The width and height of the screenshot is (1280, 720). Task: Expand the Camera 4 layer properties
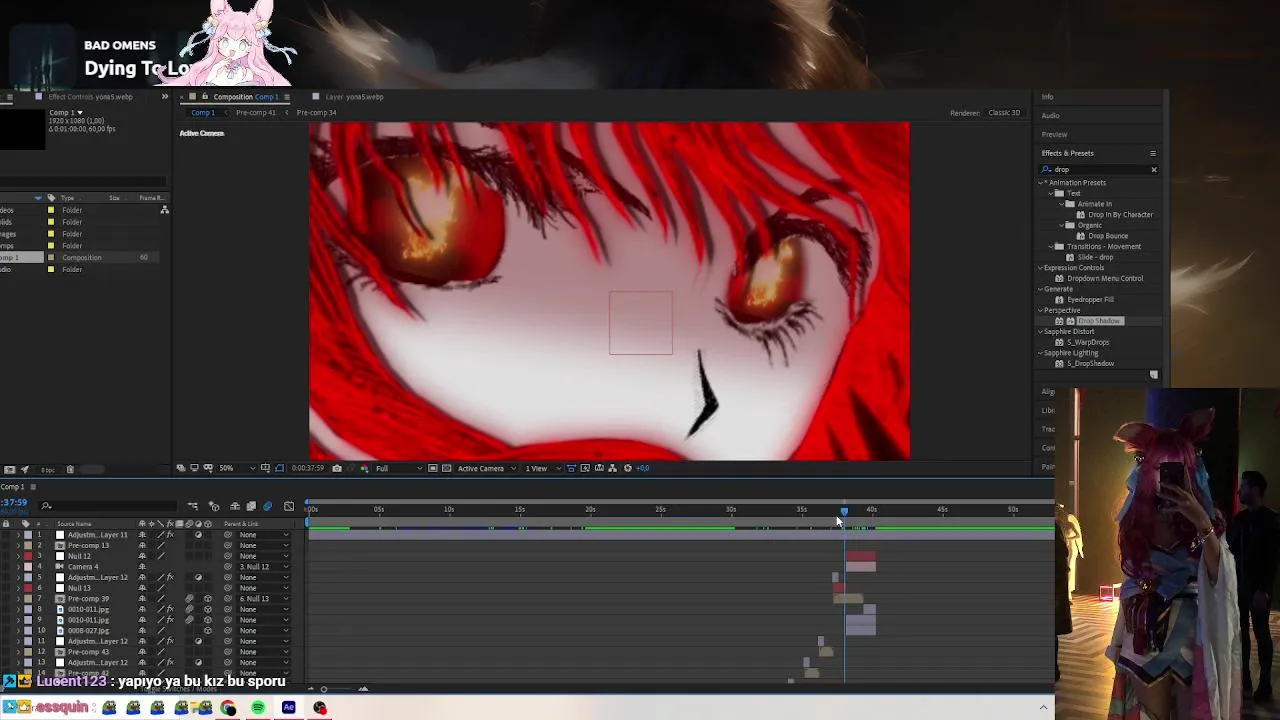coord(17,567)
